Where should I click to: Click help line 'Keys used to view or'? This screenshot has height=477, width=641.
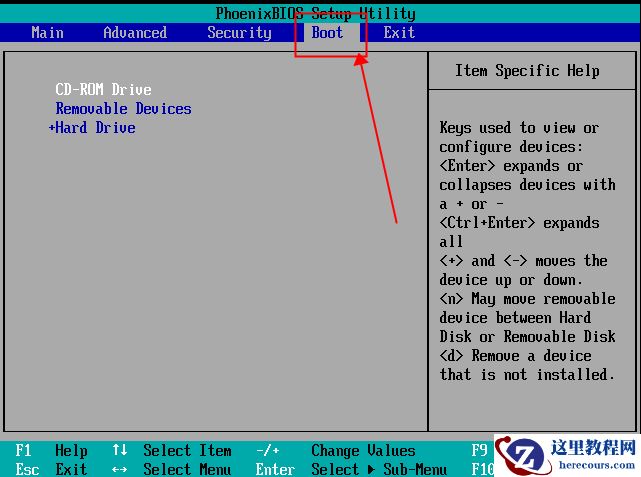[x=519, y=128]
